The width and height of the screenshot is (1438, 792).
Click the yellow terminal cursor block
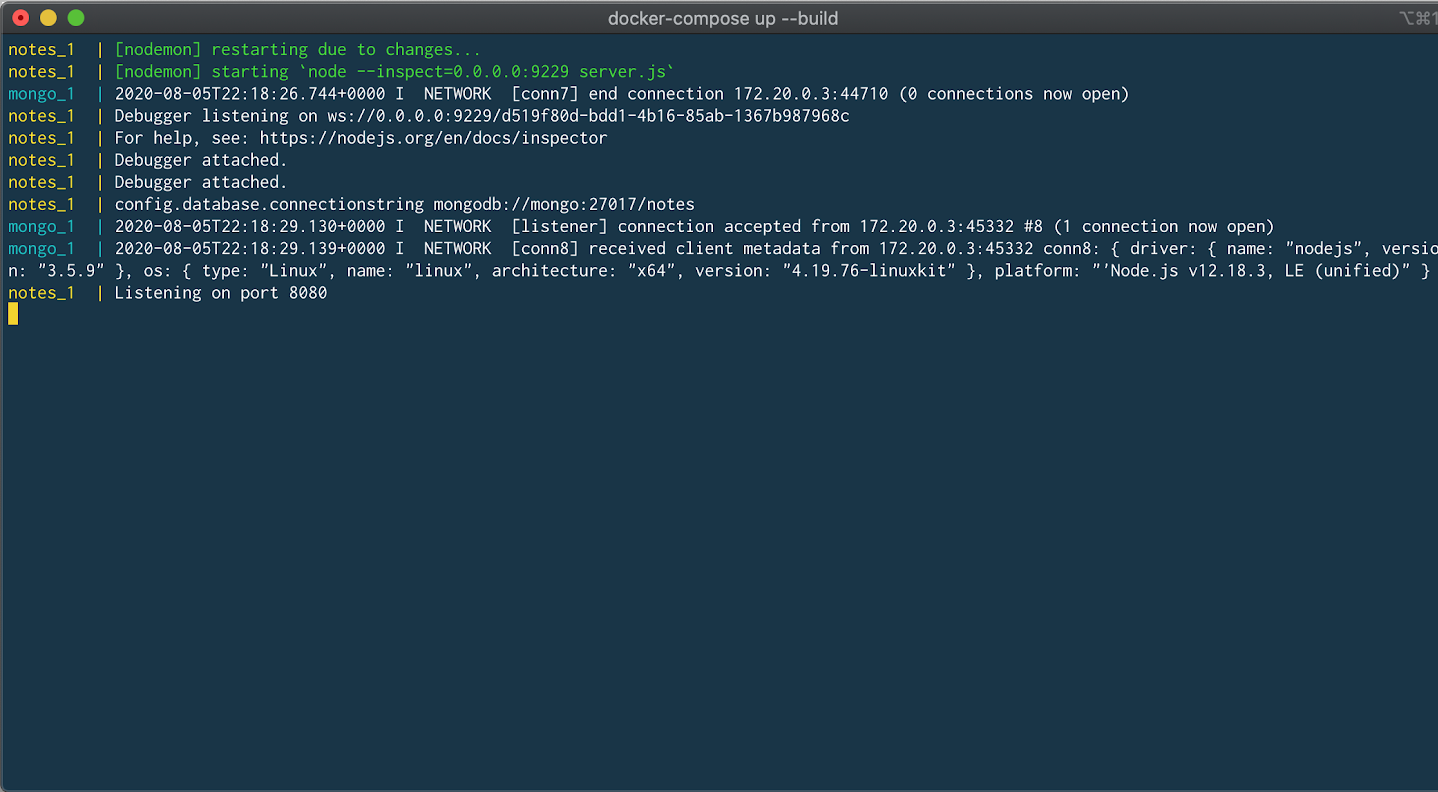(x=13, y=314)
